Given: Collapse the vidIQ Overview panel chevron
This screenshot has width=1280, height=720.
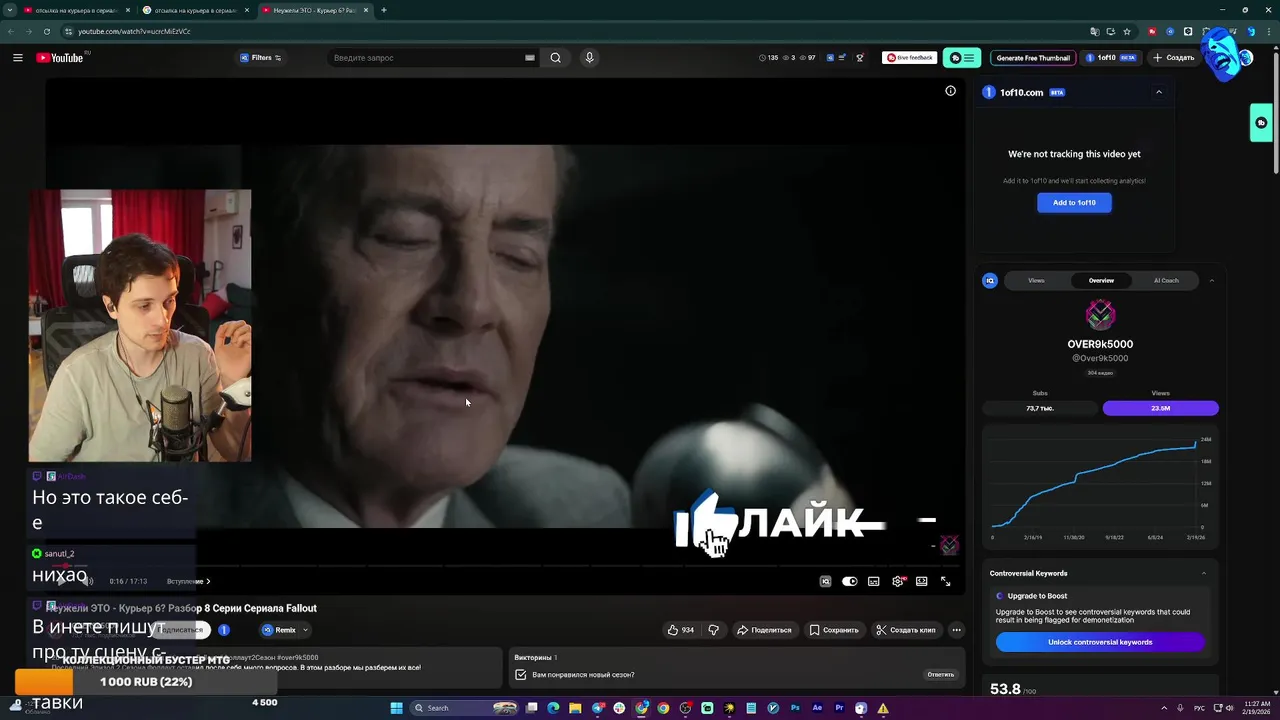Looking at the screenshot, I should pyautogui.click(x=1212, y=280).
